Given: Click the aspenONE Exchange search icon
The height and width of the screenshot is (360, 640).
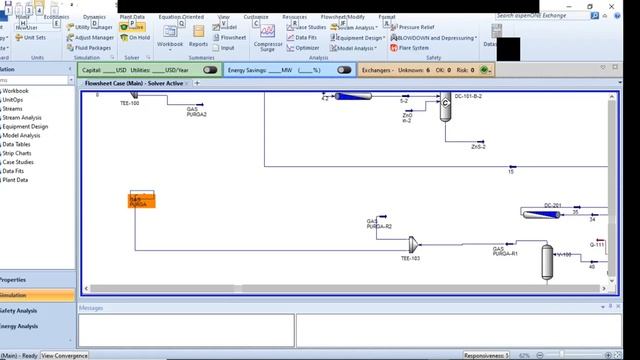Looking at the screenshot, I should point(595,16).
